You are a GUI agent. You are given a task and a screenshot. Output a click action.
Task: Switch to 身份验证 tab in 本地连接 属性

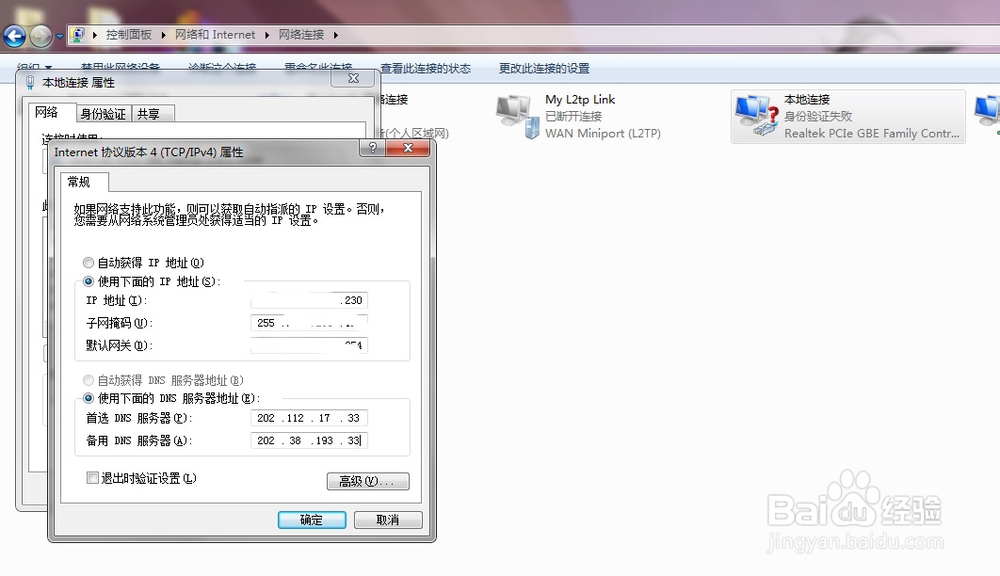(x=103, y=114)
